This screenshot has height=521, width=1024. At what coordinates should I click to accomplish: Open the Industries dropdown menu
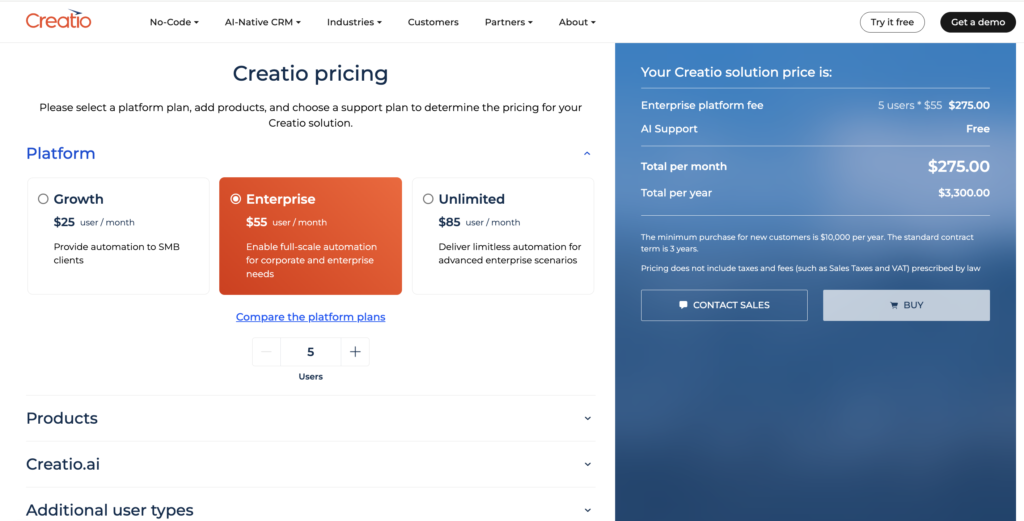pos(354,22)
